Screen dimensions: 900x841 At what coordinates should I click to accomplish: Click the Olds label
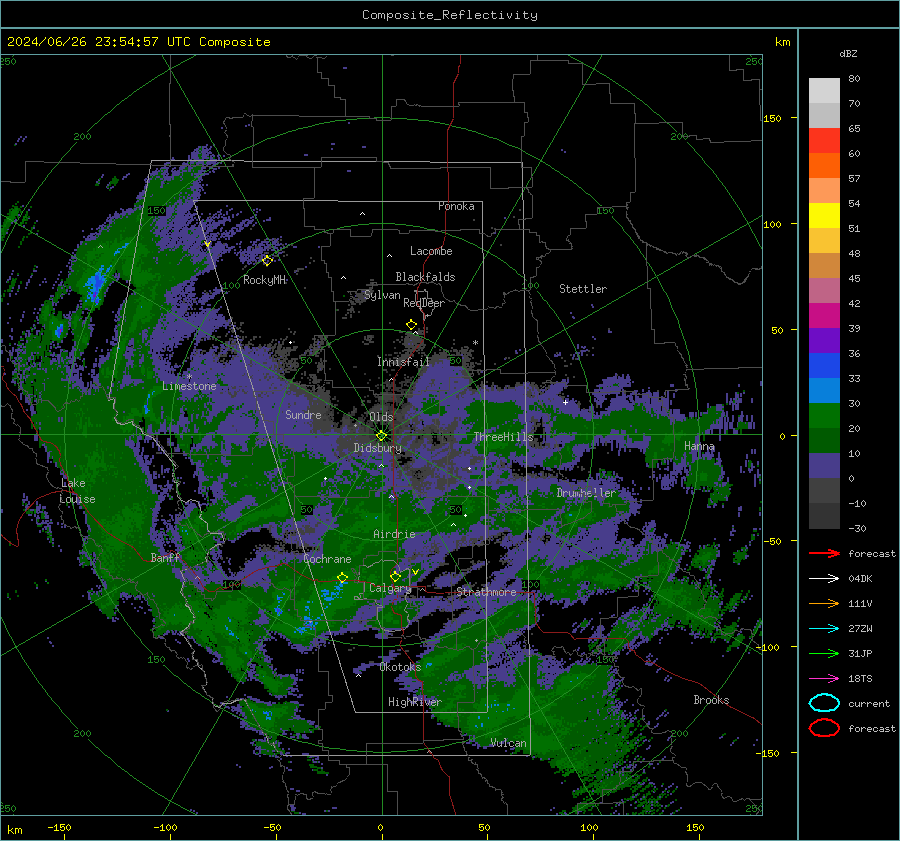[x=381, y=417]
